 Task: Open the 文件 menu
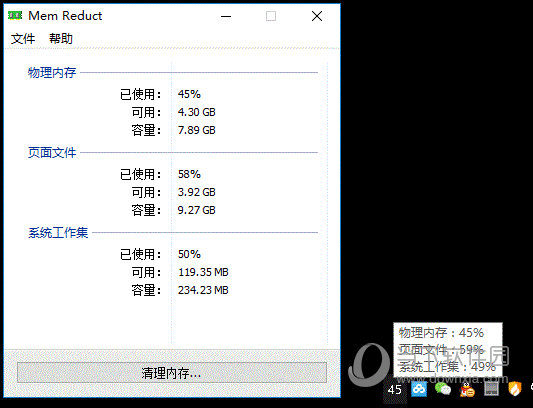(23, 38)
